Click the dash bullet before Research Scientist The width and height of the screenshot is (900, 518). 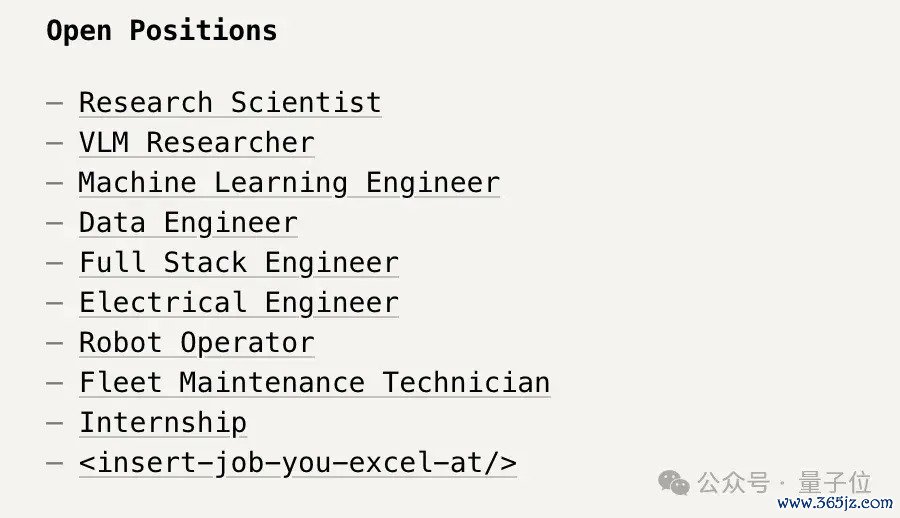[55, 103]
